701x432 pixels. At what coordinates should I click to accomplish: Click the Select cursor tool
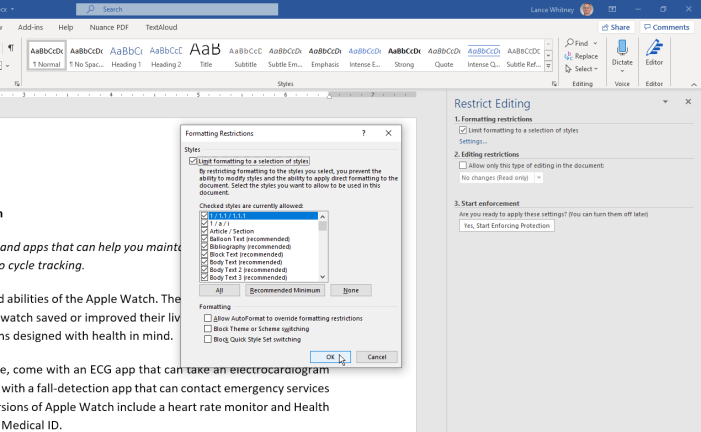pyautogui.click(x=581, y=68)
